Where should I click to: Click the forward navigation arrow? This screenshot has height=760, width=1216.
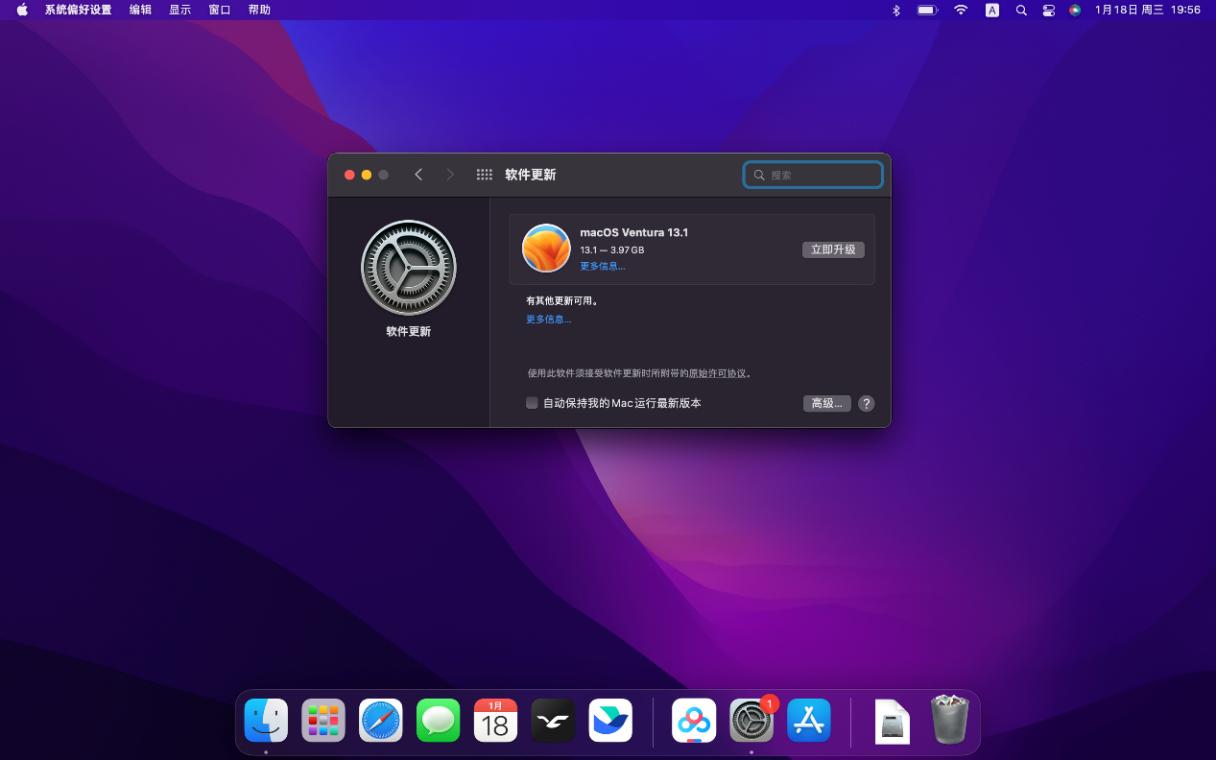click(450, 174)
